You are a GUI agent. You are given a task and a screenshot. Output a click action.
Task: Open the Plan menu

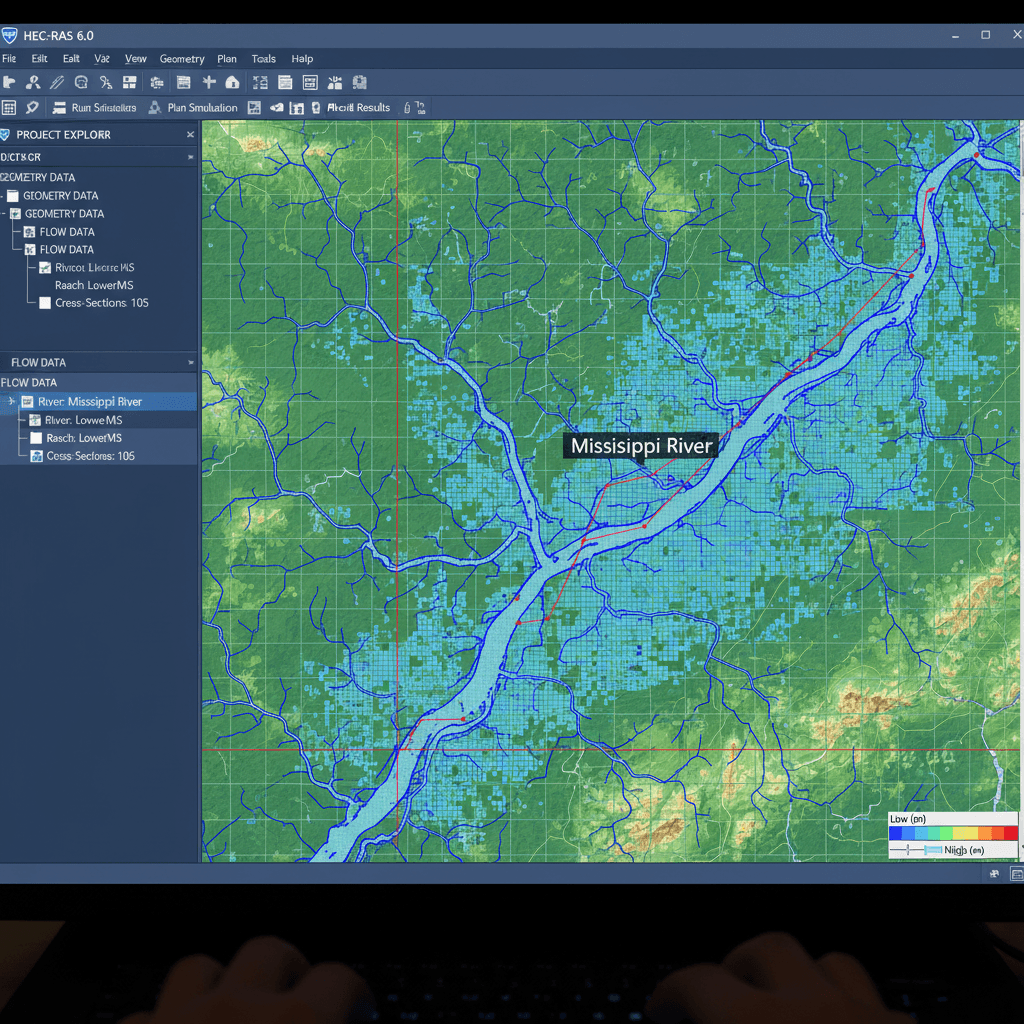point(227,59)
